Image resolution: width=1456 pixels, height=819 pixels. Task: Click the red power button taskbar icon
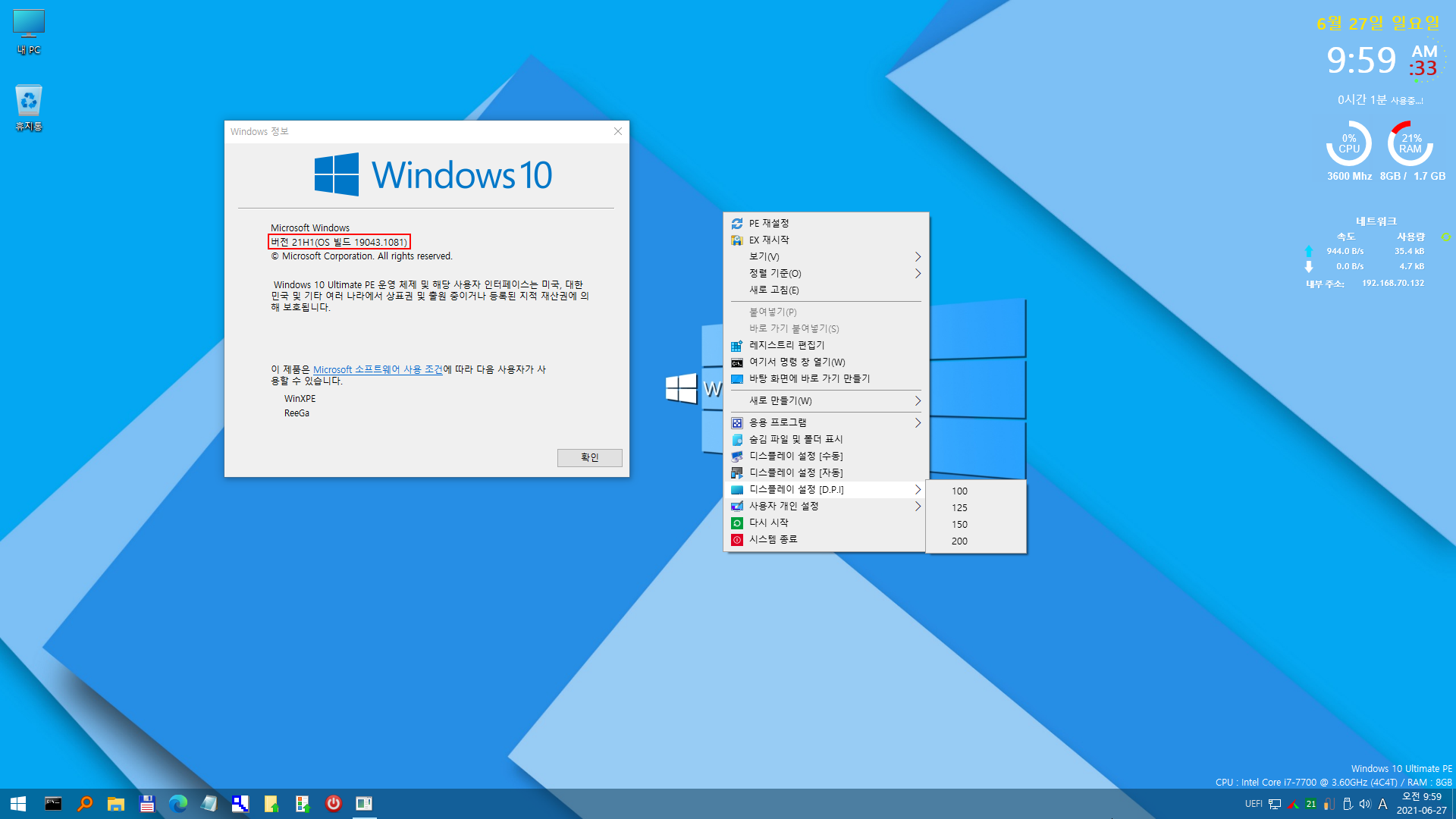(x=333, y=804)
